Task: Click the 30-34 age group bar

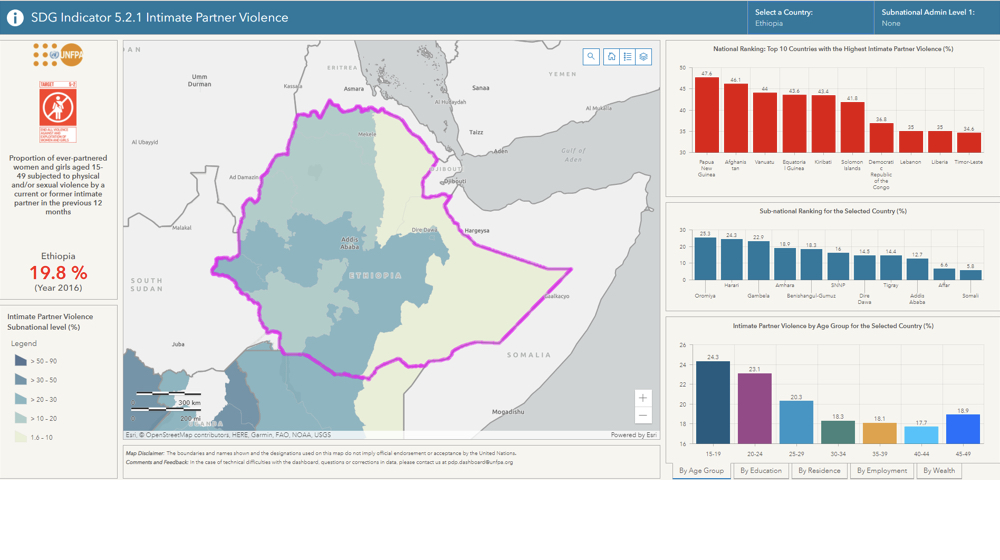Action: [838, 432]
